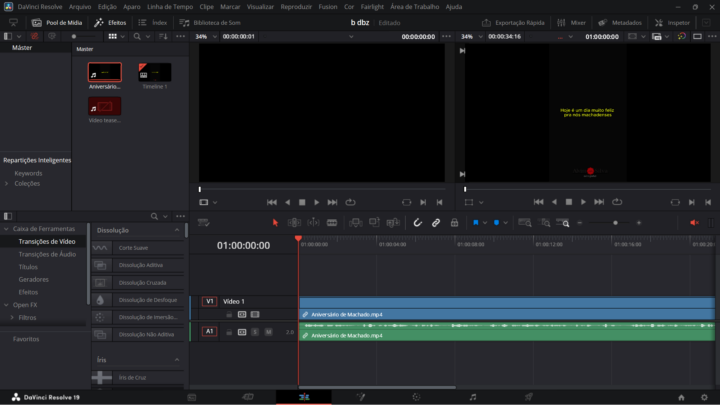Toggle Solo button on audio track A1

(x=255, y=332)
